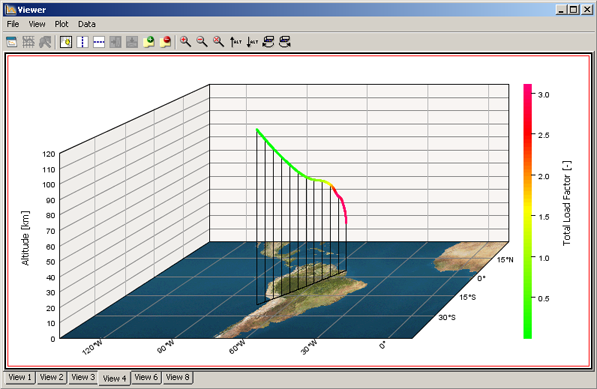
Task: Click the 15°N latitude label
Action: coord(505,260)
